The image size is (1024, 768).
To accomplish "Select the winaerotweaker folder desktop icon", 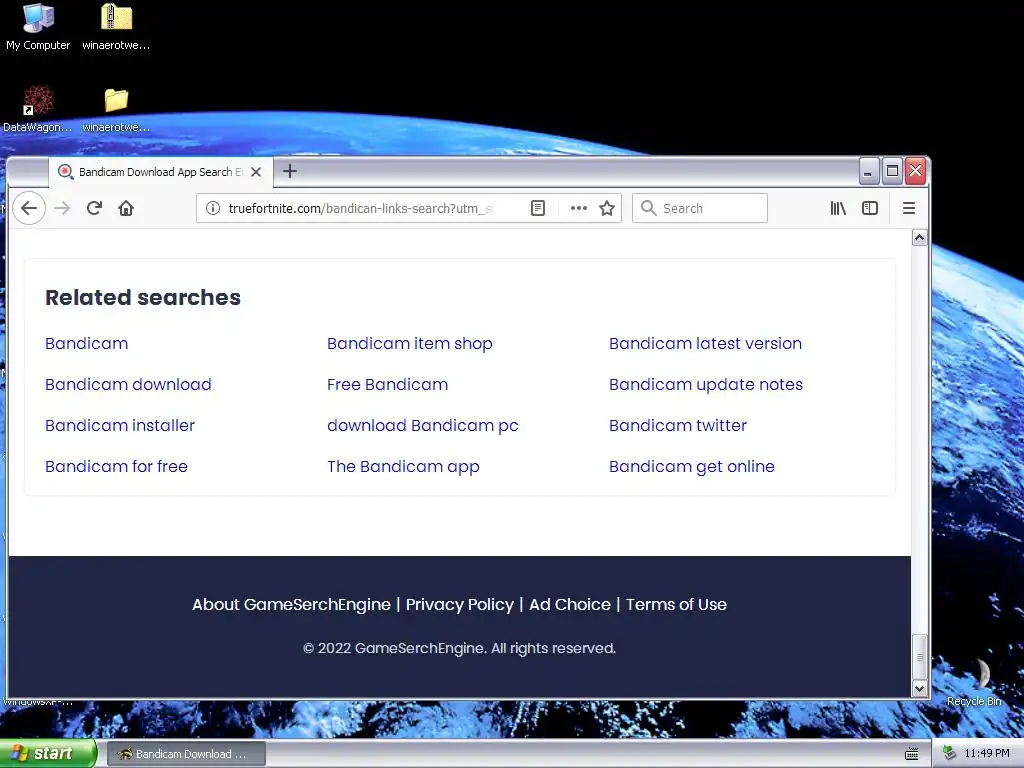I will point(116,109).
